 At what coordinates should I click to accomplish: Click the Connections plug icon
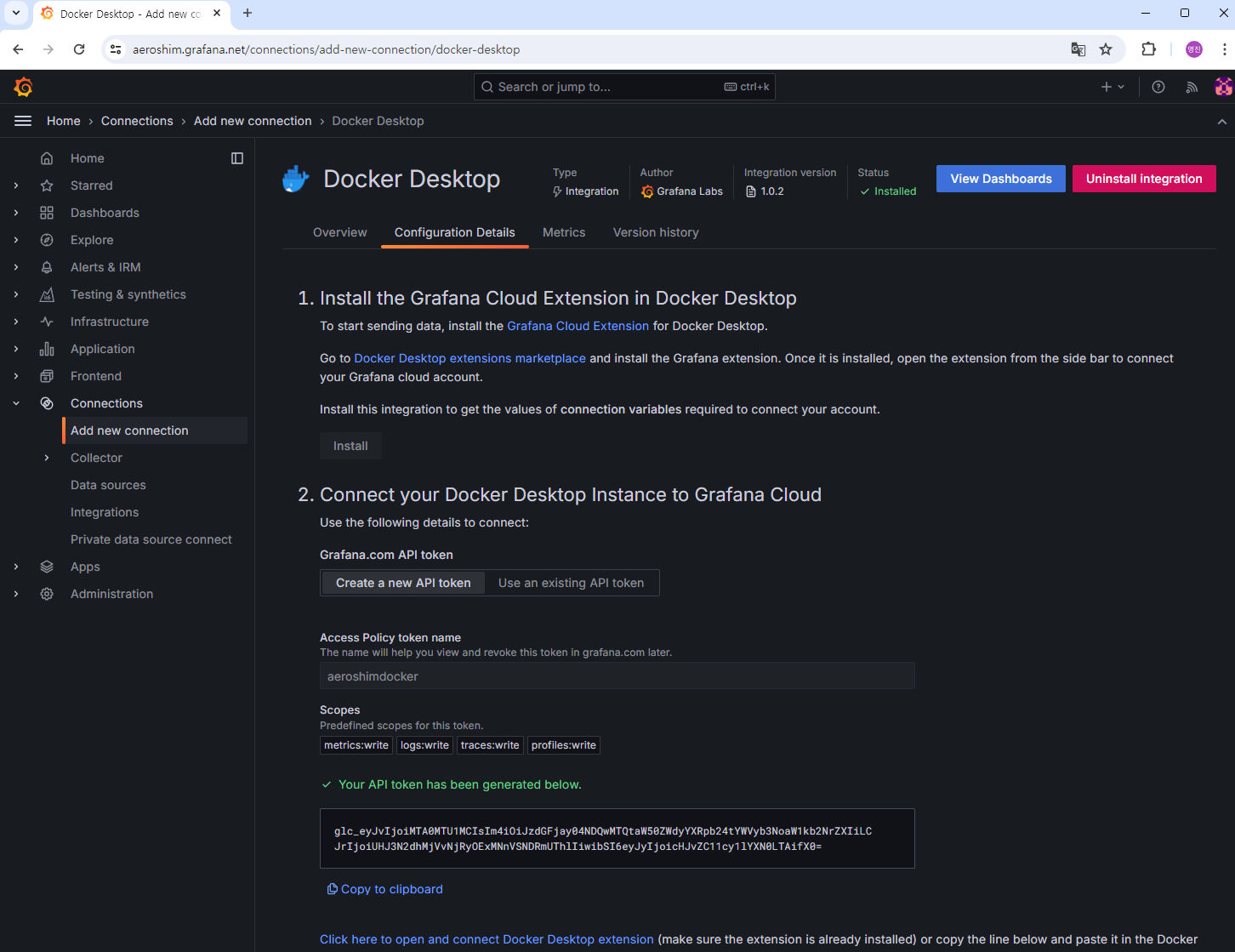click(47, 403)
